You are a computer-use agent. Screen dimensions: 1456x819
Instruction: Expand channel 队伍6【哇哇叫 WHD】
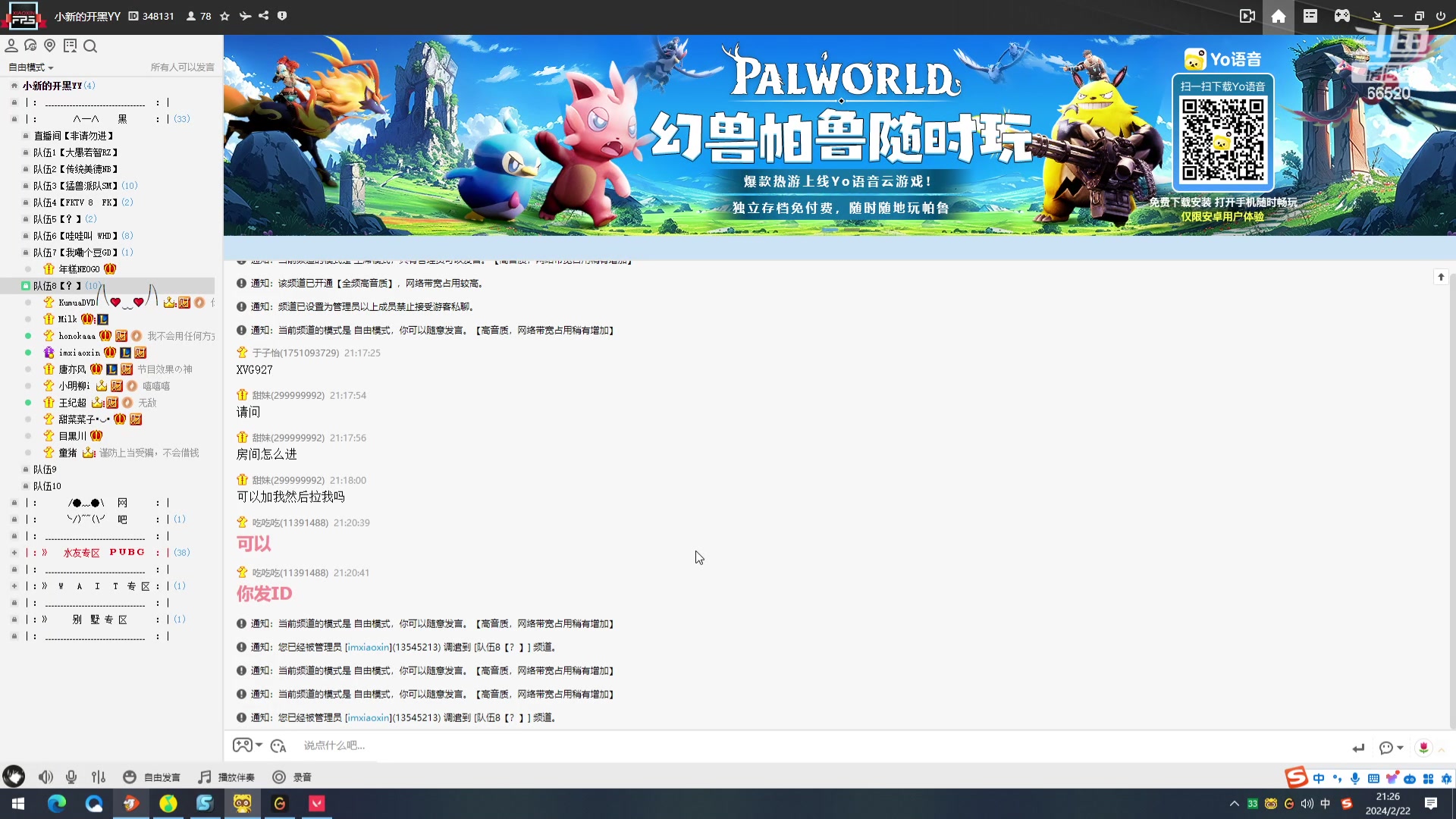coord(75,236)
